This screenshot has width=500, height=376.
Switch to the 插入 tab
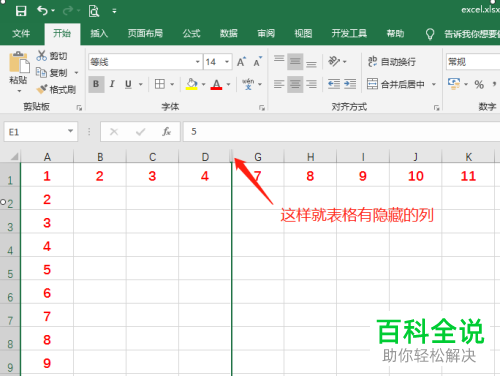coord(99,33)
